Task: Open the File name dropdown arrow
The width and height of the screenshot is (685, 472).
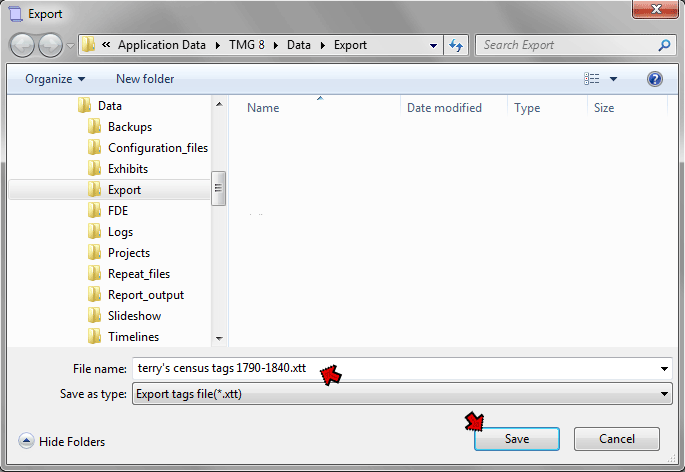Action: pos(664,369)
